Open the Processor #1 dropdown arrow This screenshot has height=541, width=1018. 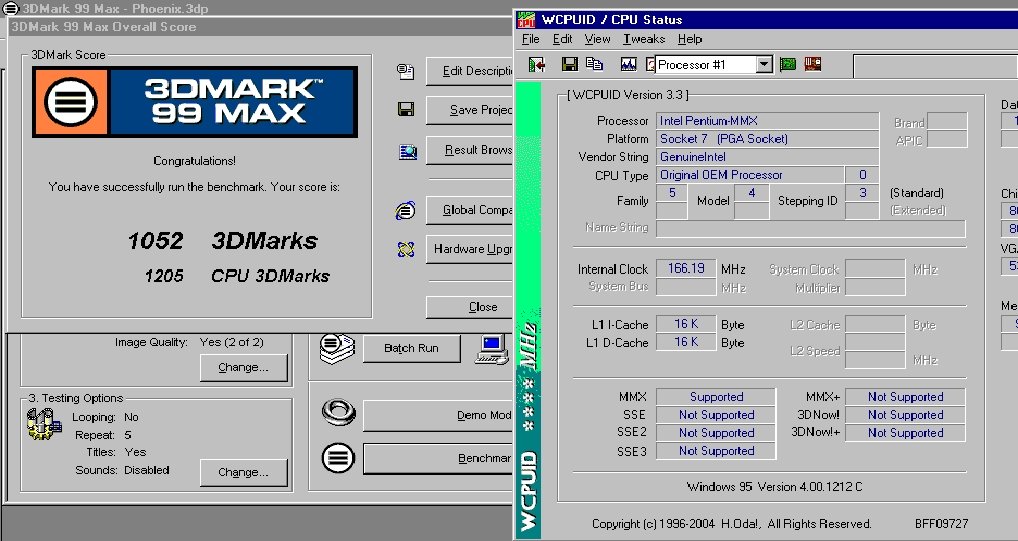tap(765, 64)
